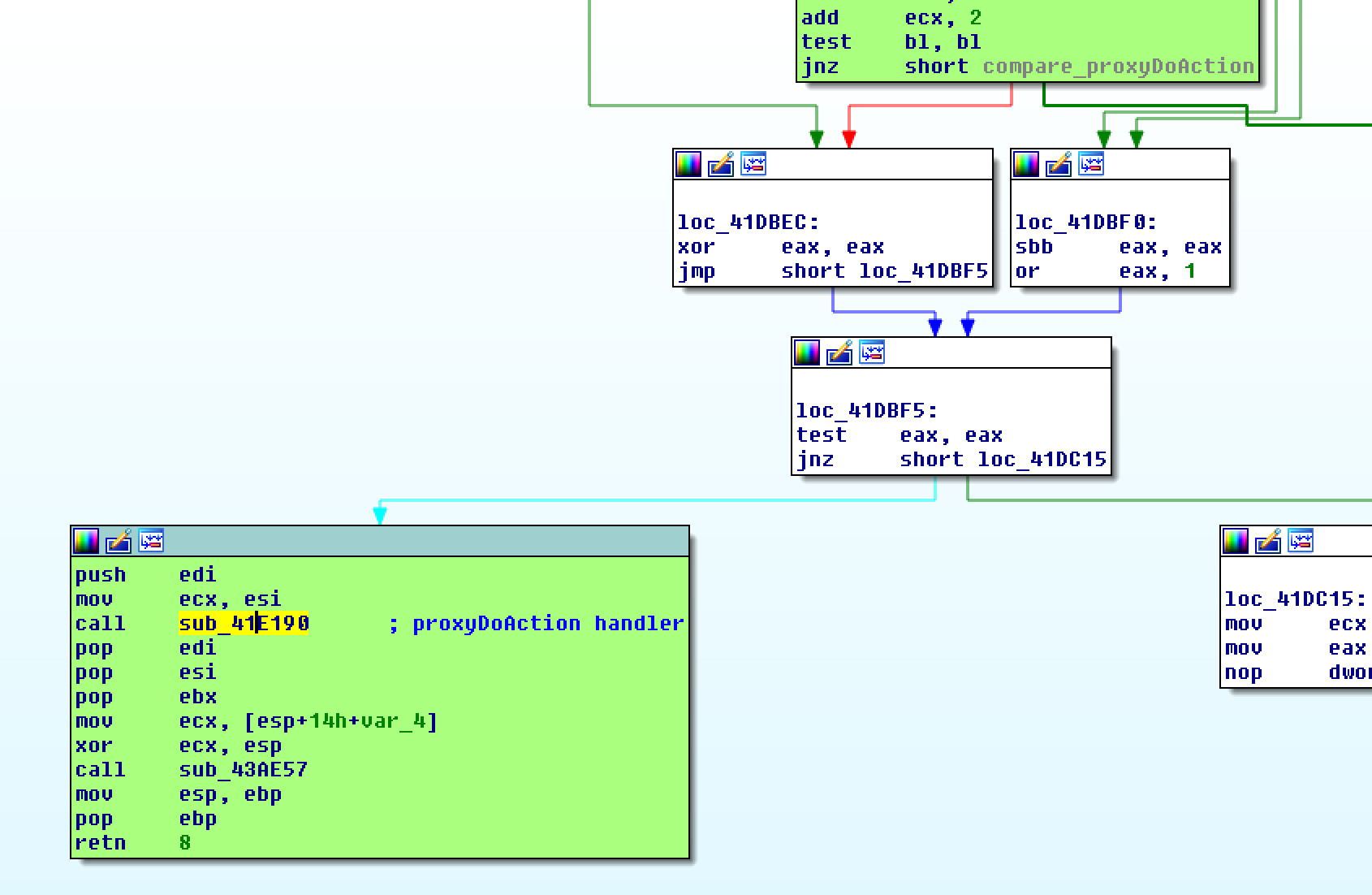Click color icon on loc_41DC15 block
Image resolution: width=1372 pixels, height=895 pixels.
(1236, 542)
